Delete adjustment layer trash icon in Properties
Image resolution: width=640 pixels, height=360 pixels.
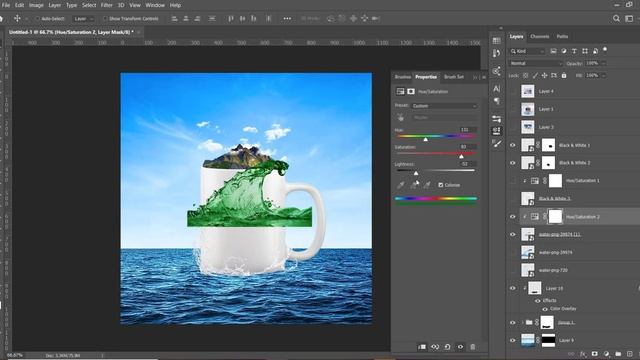pos(473,347)
